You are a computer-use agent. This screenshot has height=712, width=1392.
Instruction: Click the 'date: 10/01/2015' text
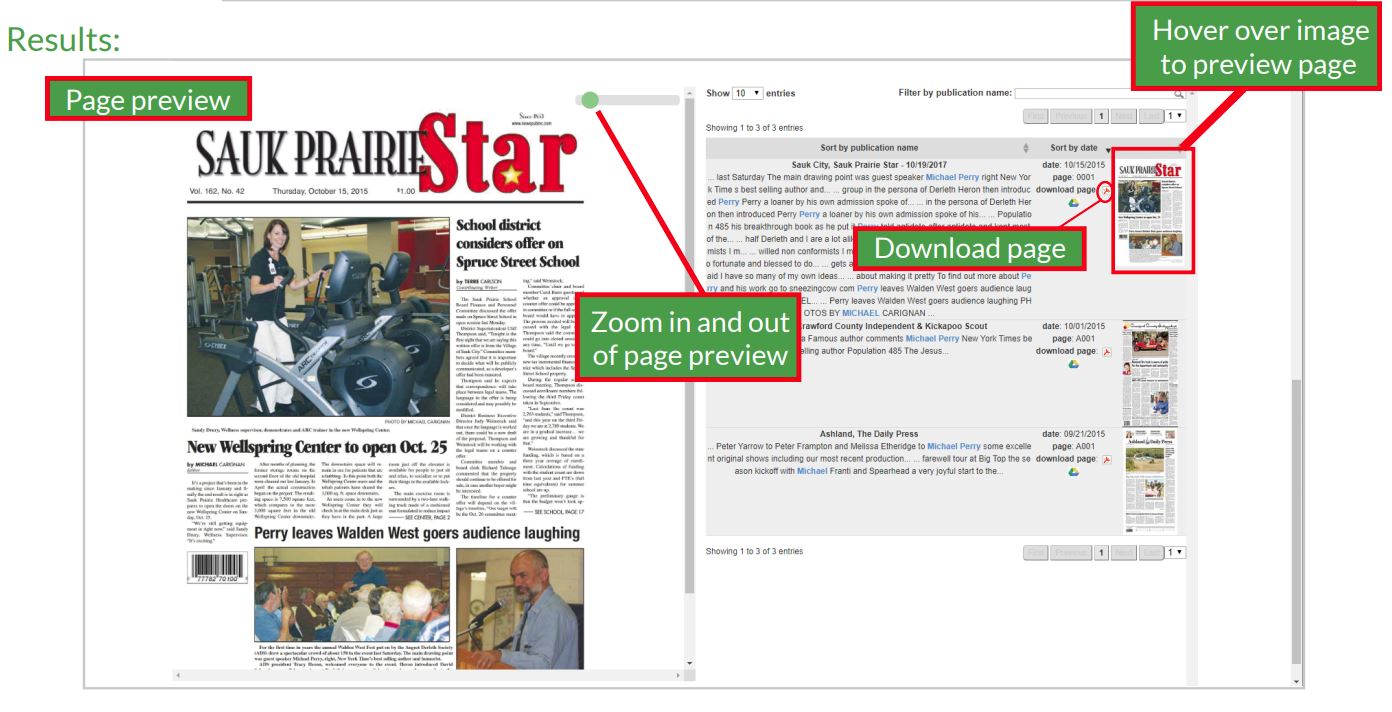click(x=1075, y=326)
